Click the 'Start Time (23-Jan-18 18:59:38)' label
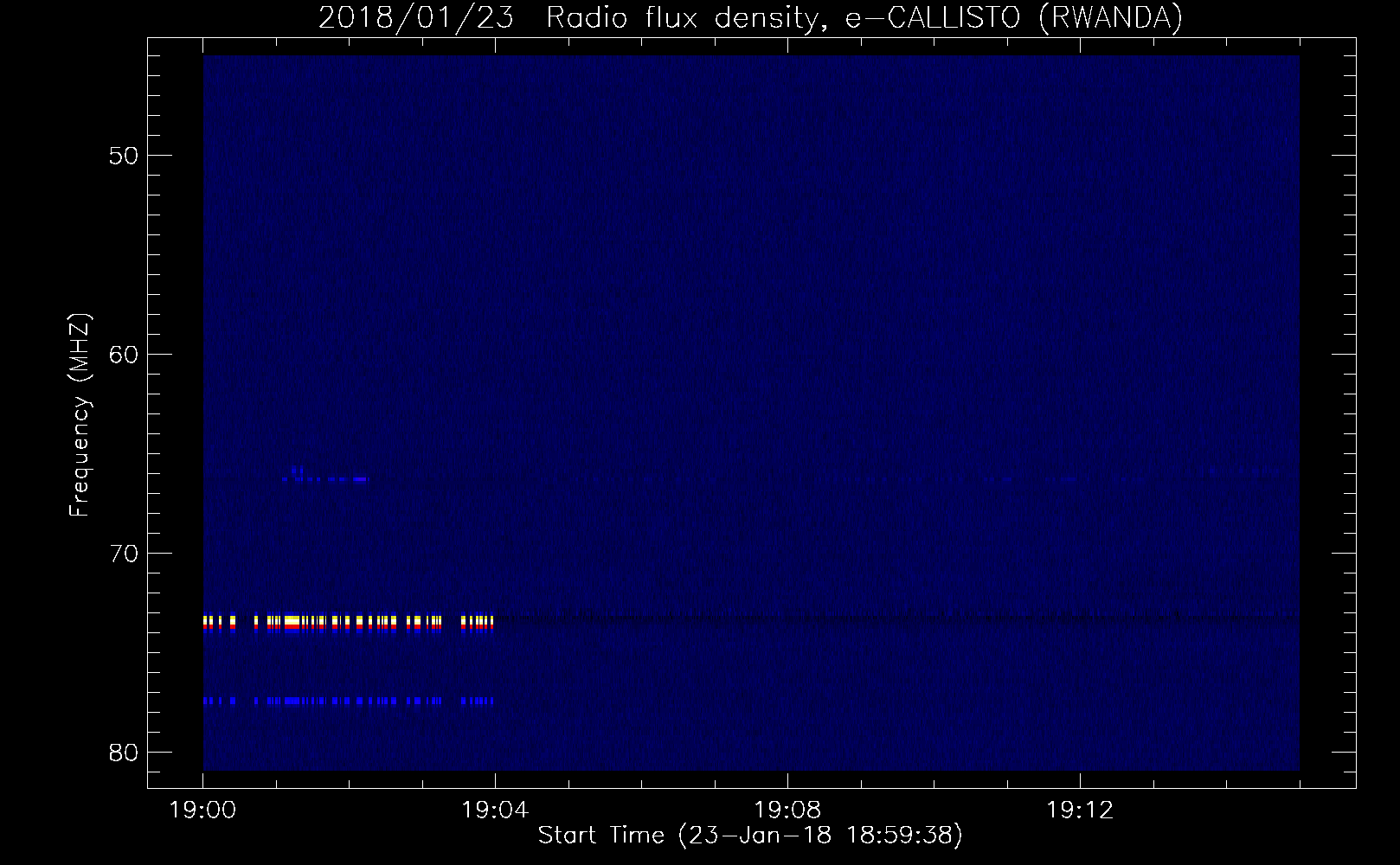Image resolution: width=1400 pixels, height=865 pixels. (x=750, y=836)
